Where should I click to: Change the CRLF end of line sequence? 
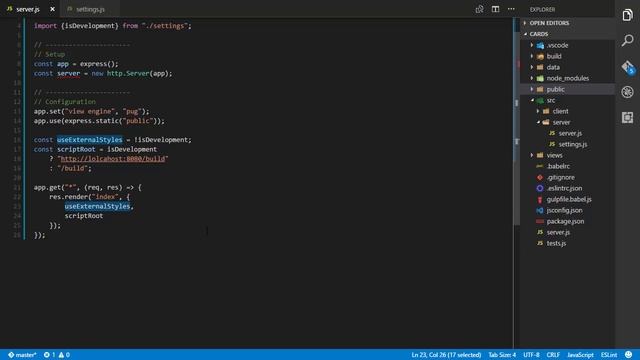tap(553, 355)
